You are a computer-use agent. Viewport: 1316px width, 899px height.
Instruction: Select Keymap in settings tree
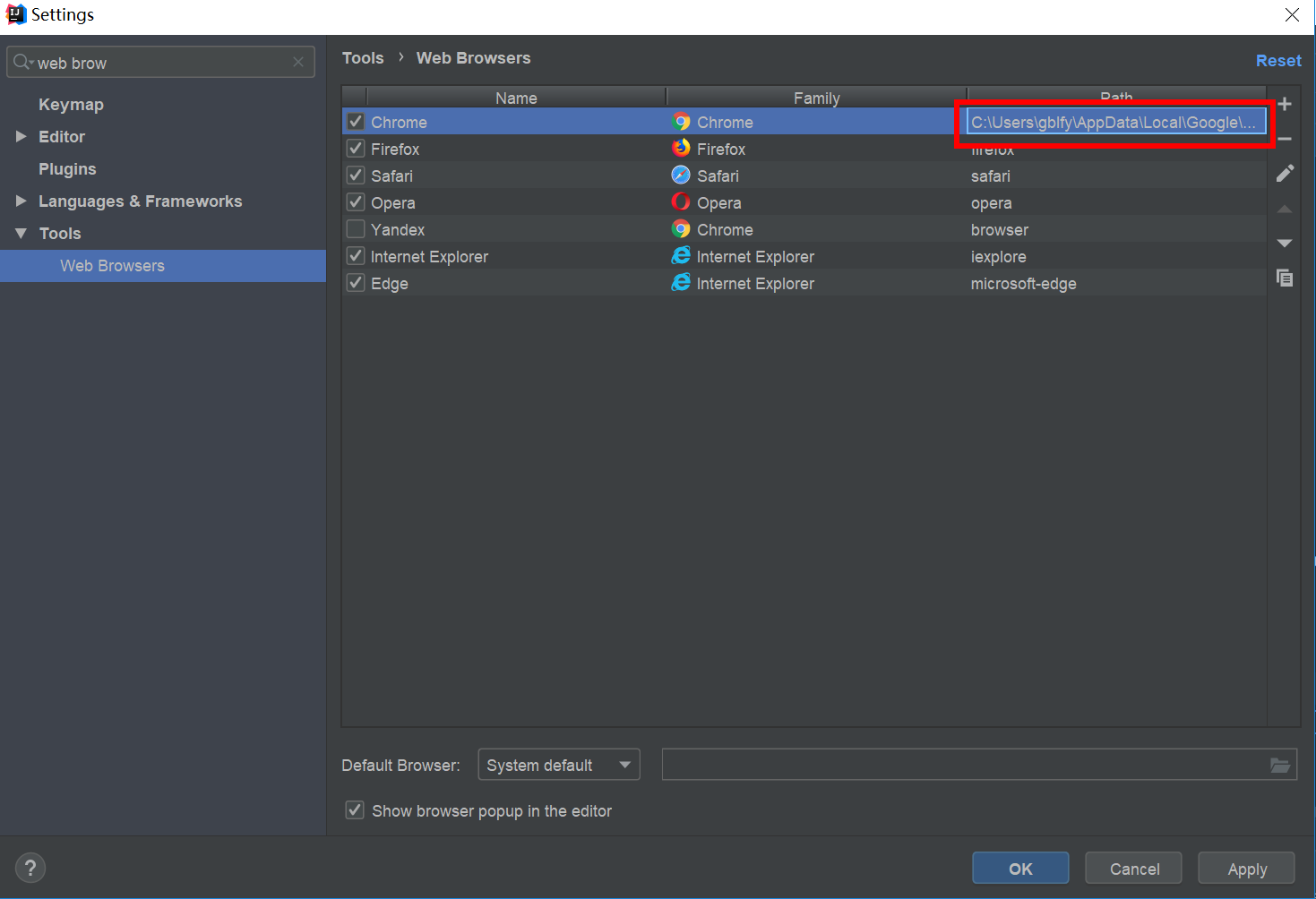click(x=71, y=105)
